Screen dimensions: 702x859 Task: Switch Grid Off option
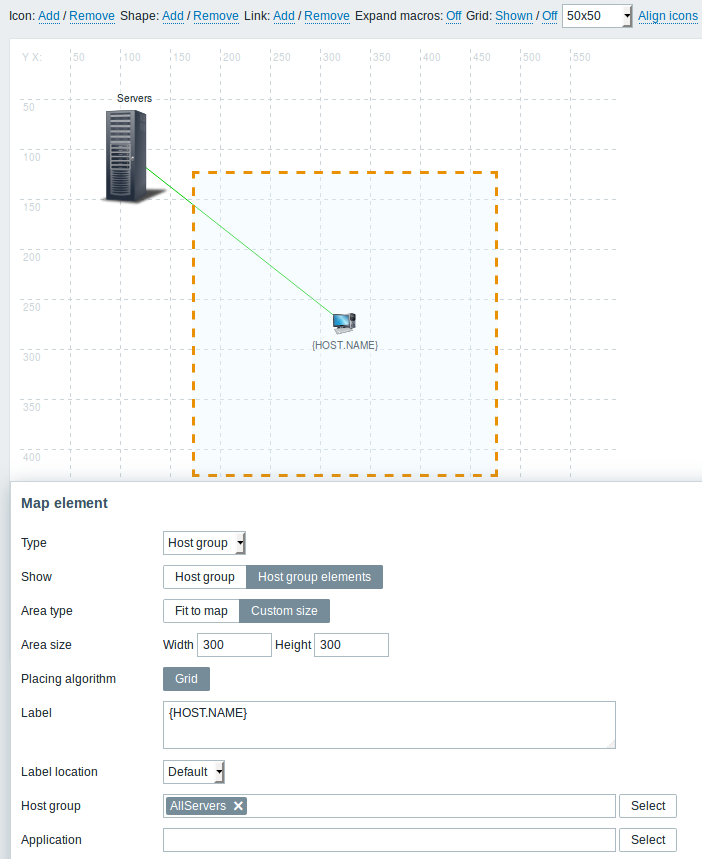(550, 16)
